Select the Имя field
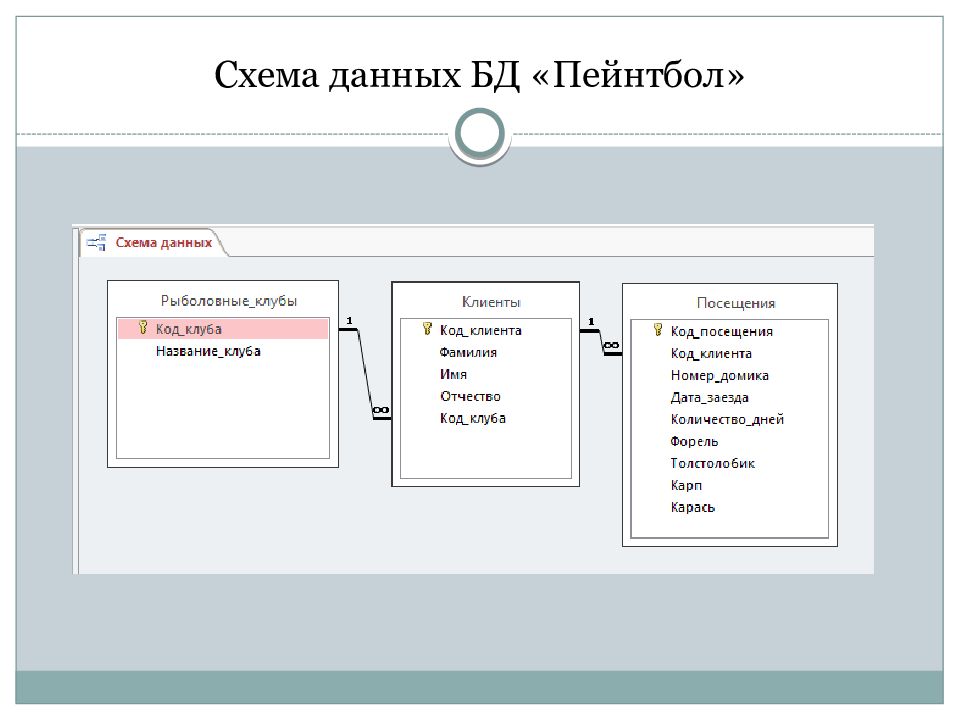This screenshot has height=720, width=960. click(x=453, y=375)
